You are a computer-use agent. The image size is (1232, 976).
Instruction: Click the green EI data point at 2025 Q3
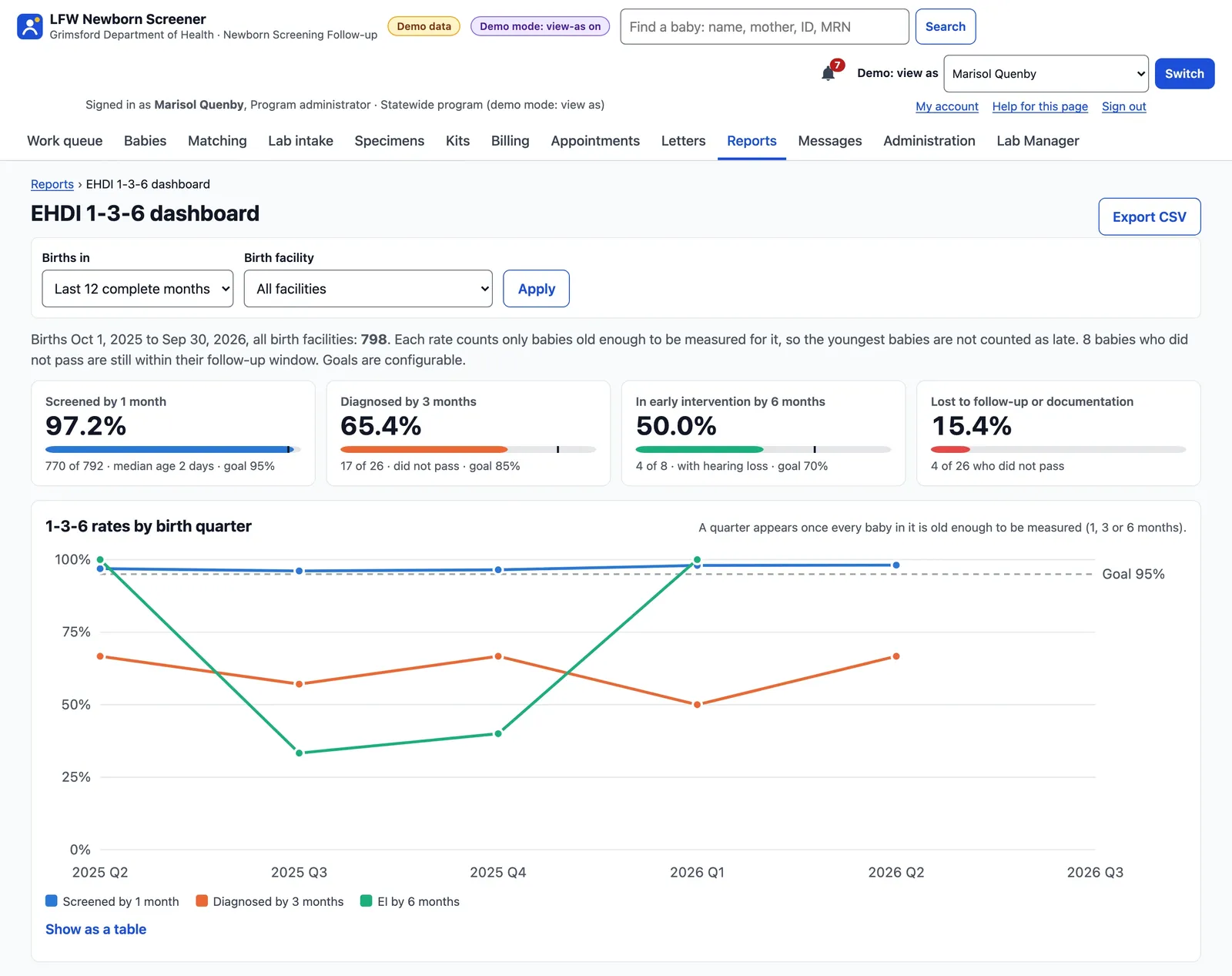pos(299,753)
